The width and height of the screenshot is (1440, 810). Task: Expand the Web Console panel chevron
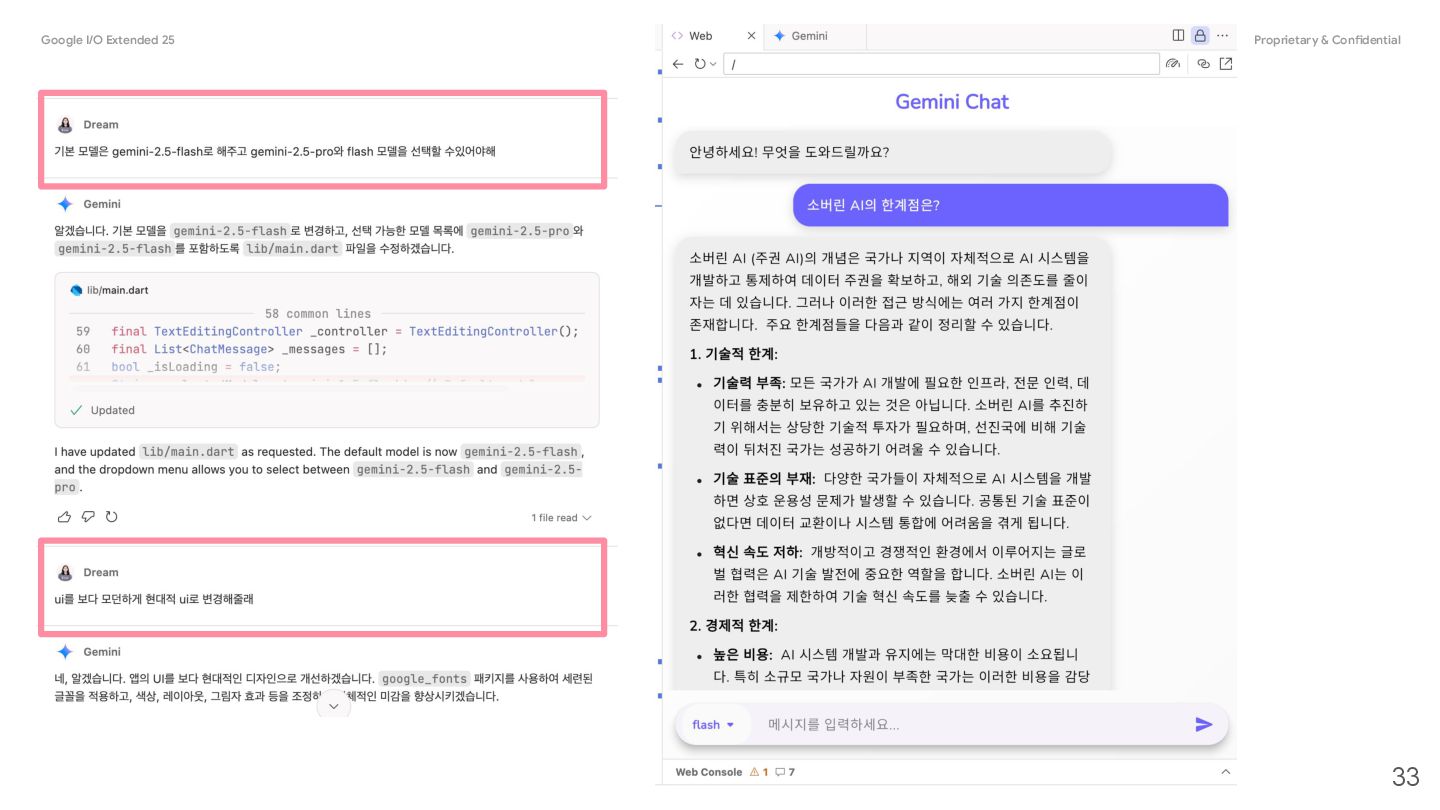1226,772
